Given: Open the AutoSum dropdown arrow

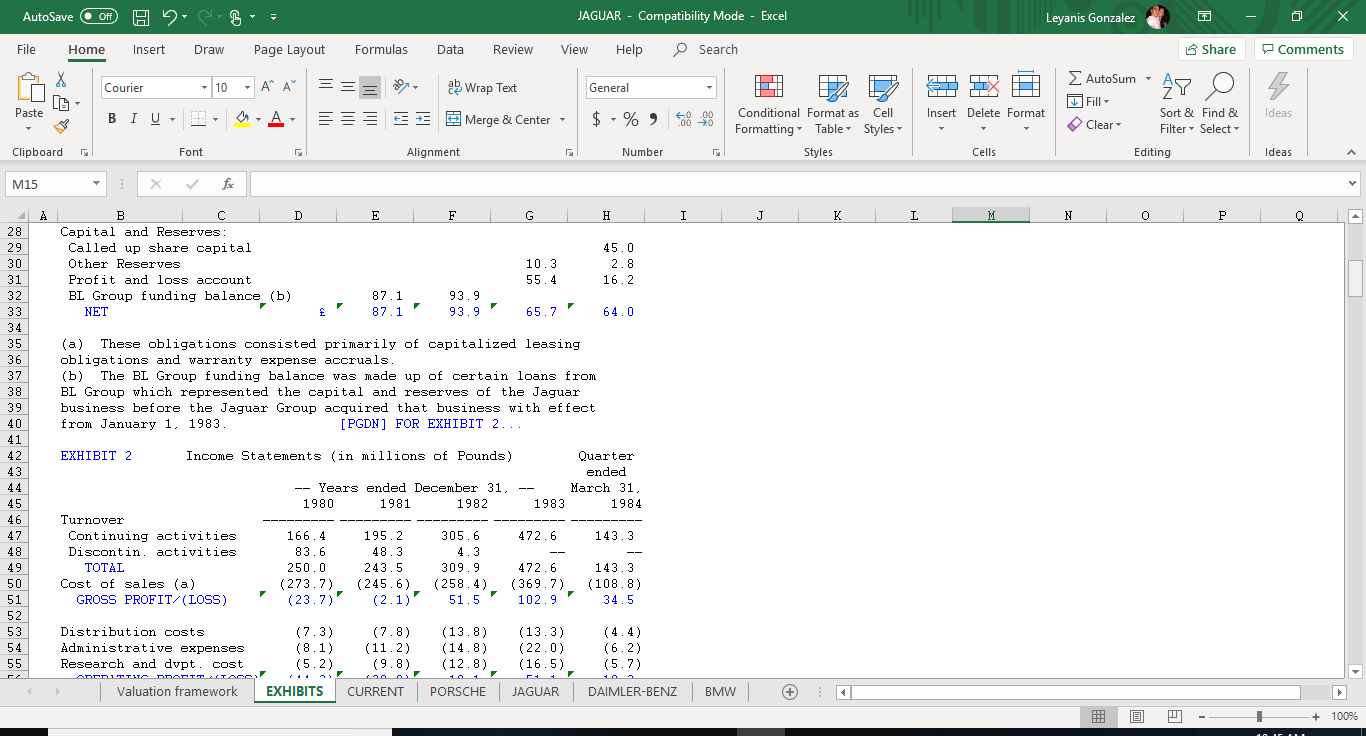Looking at the screenshot, I should pyautogui.click(x=1148, y=78).
